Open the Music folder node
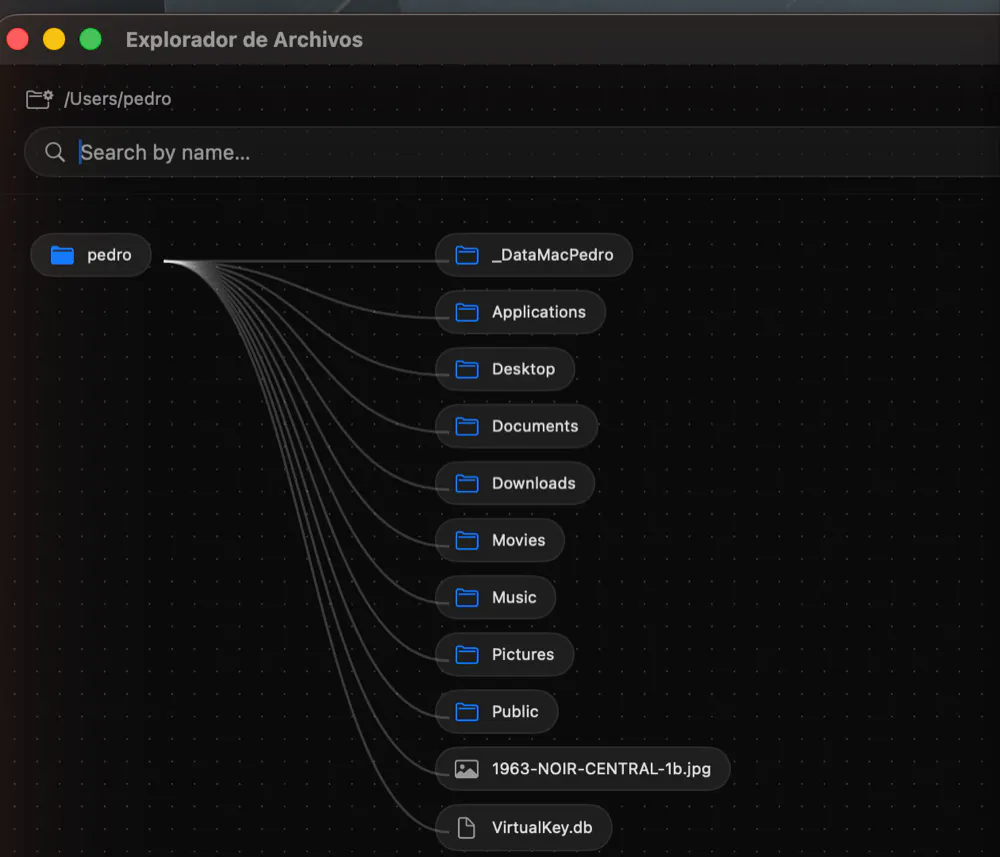 [496, 597]
